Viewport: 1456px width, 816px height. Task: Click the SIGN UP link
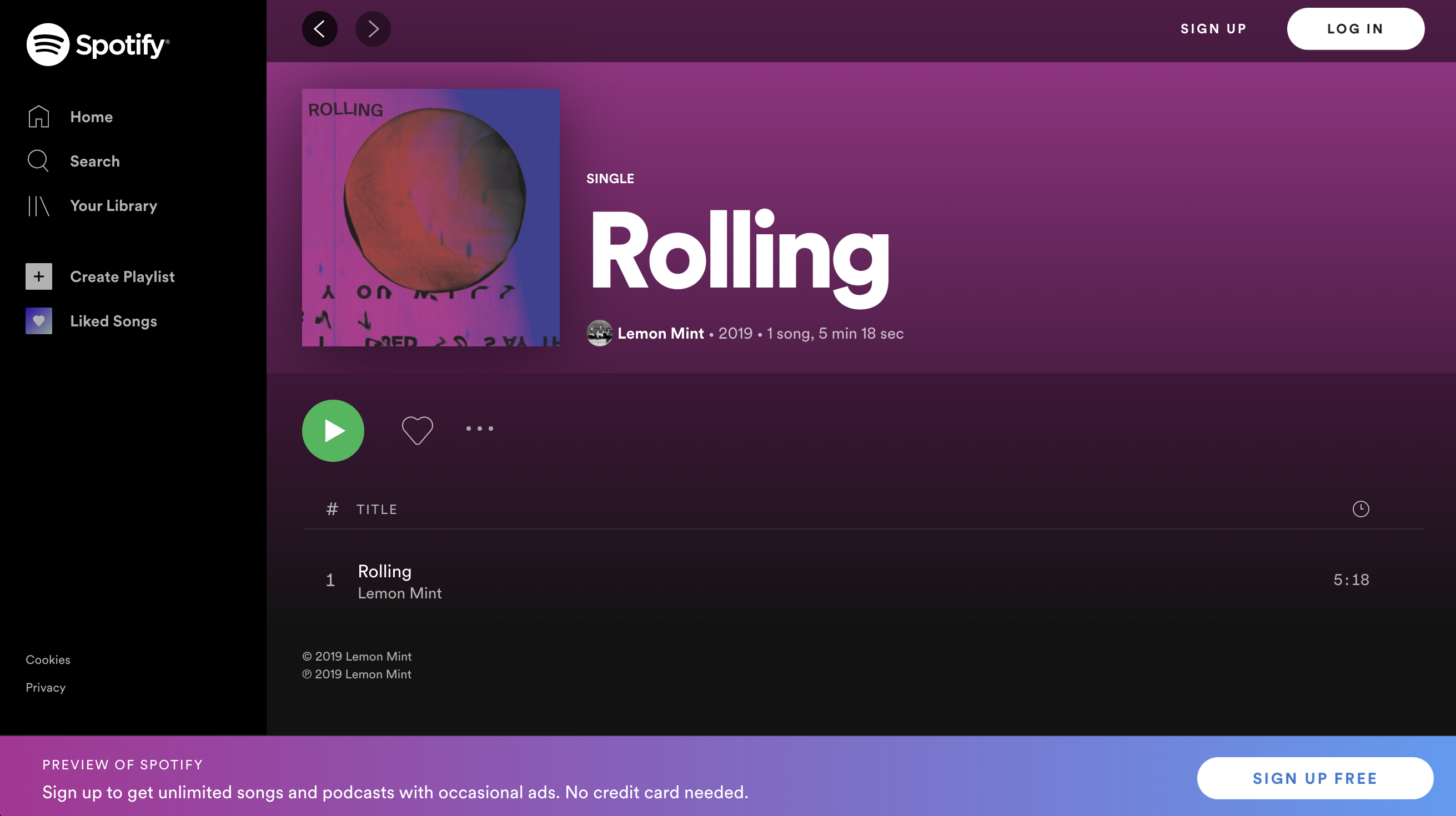pyautogui.click(x=1213, y=29)
